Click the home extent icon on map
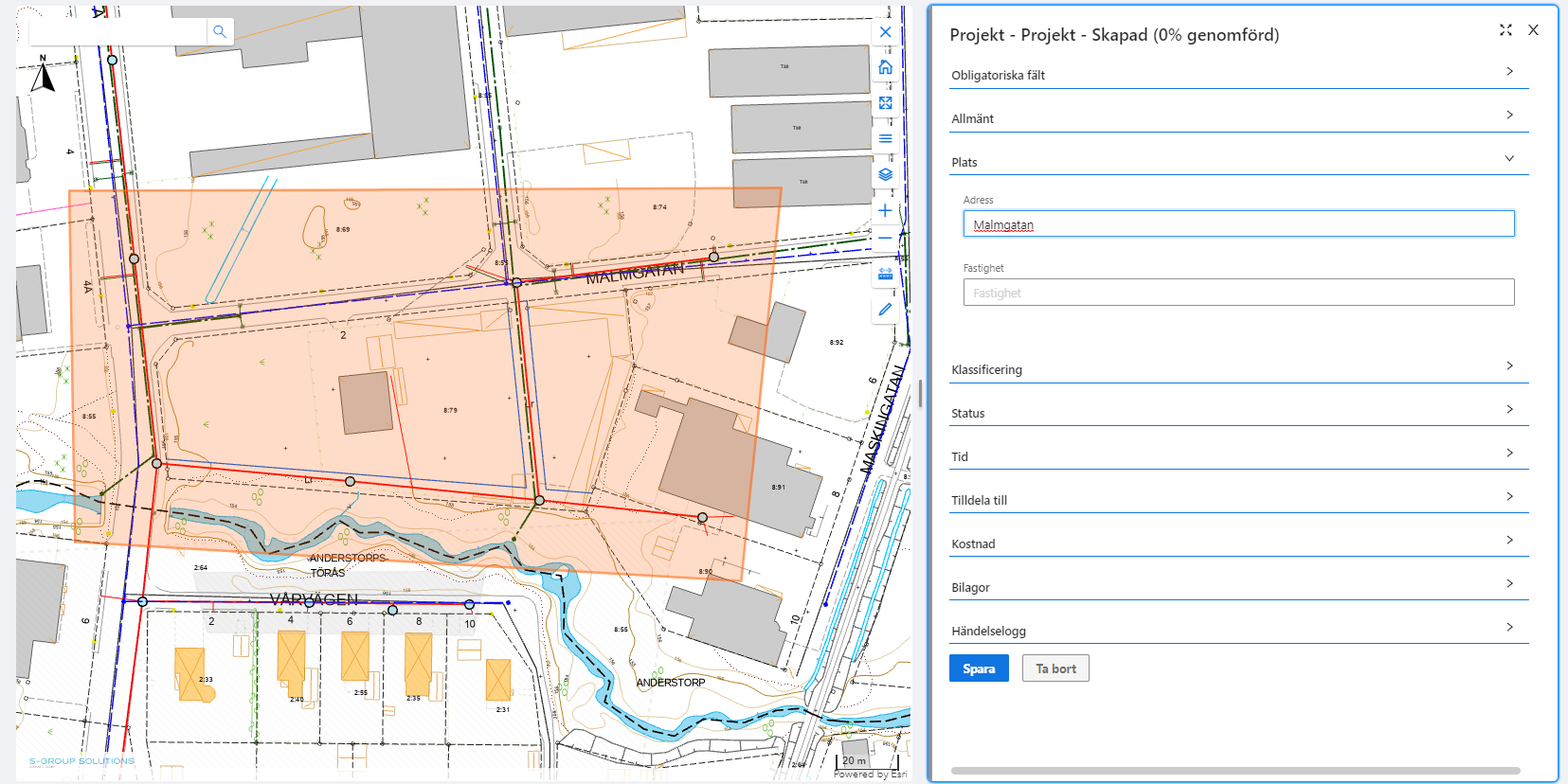Screen dimensions: 1568x784 click(885, 67)
